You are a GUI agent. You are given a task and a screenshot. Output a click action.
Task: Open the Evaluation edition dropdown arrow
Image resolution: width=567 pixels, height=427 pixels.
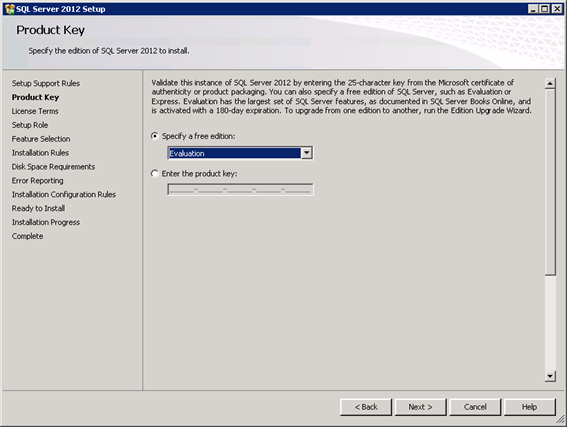pyautogui.click(x=306, y=153)
